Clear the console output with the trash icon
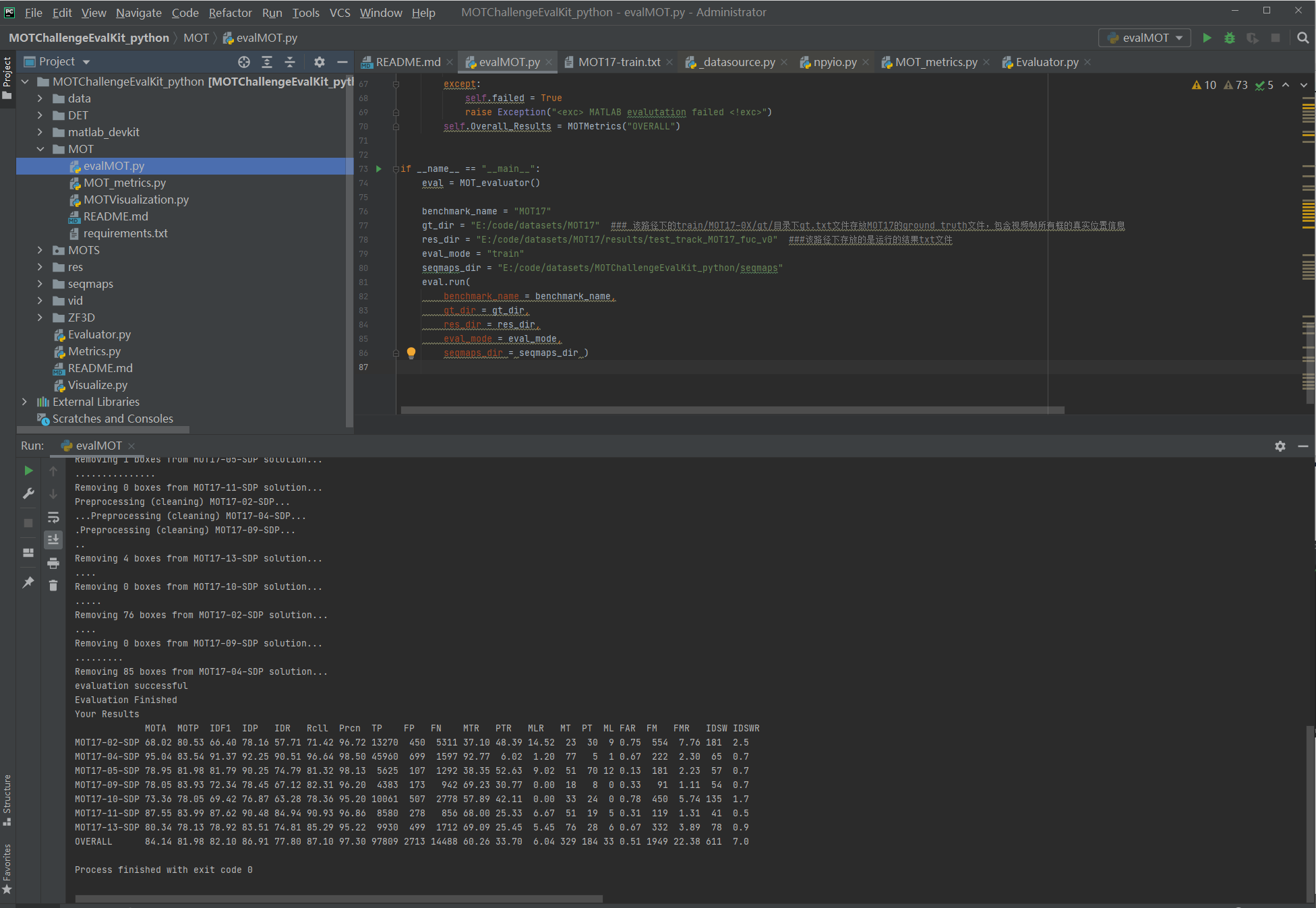Image resolution: width=1316 pixels, height=908 pixels. point(53,585)
